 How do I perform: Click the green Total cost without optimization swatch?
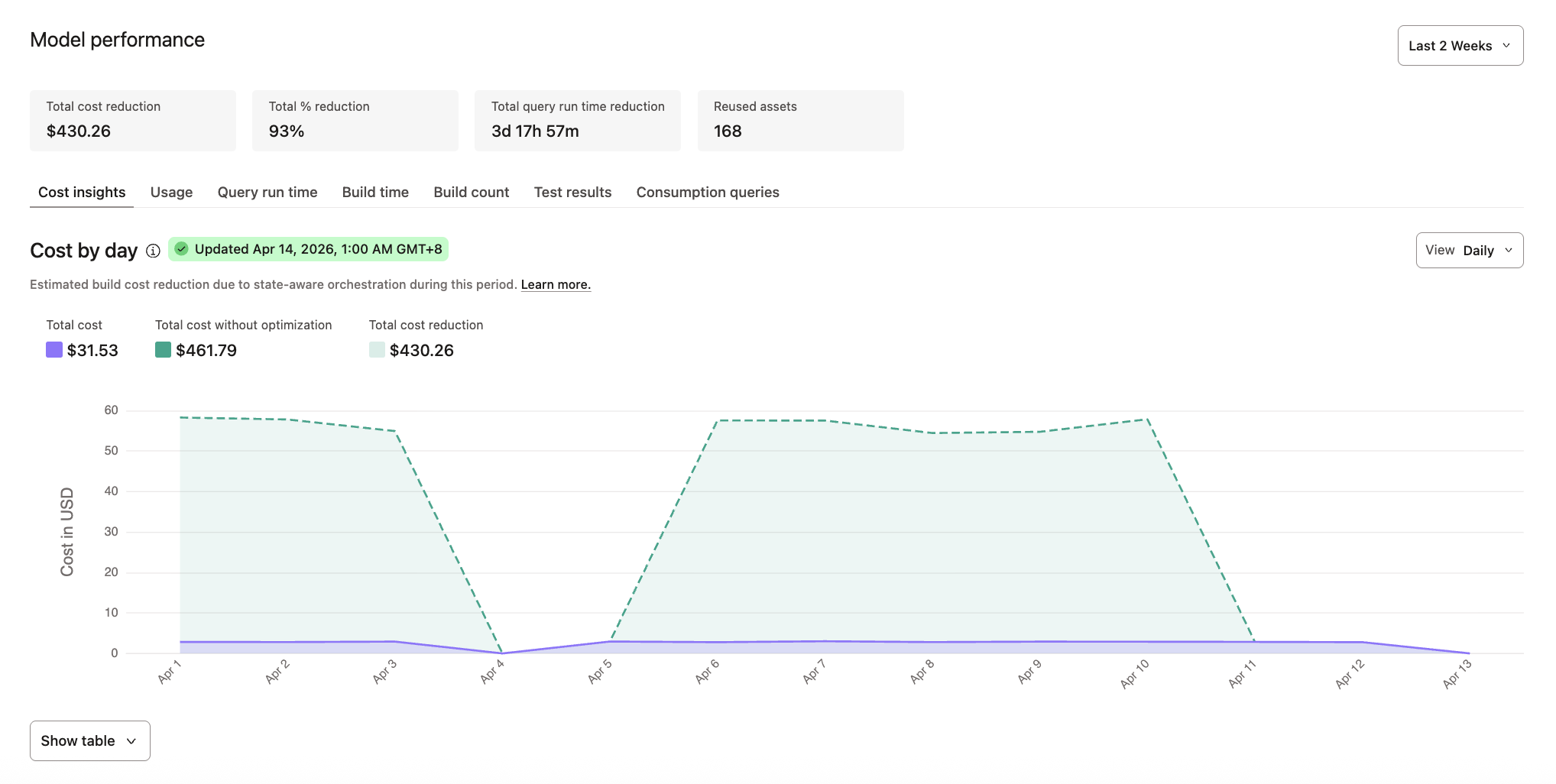(162, 350)
